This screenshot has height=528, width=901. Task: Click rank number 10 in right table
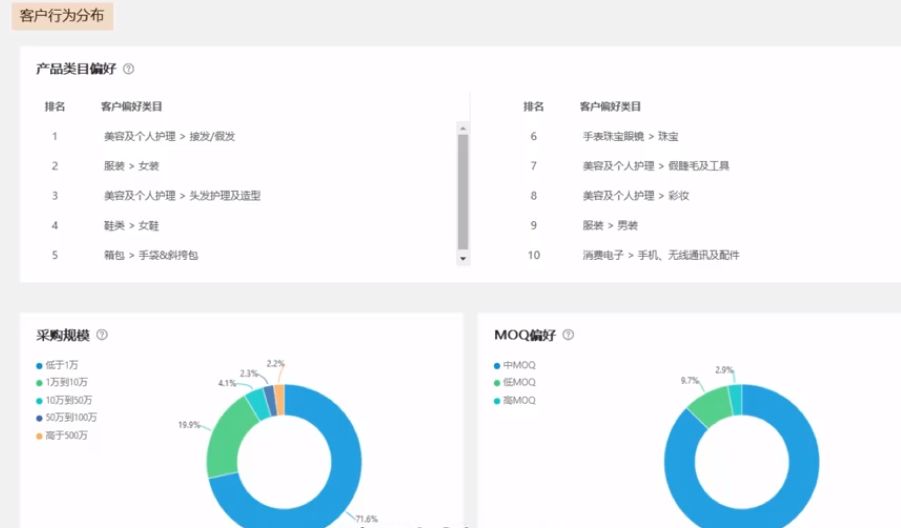[534, 255]
